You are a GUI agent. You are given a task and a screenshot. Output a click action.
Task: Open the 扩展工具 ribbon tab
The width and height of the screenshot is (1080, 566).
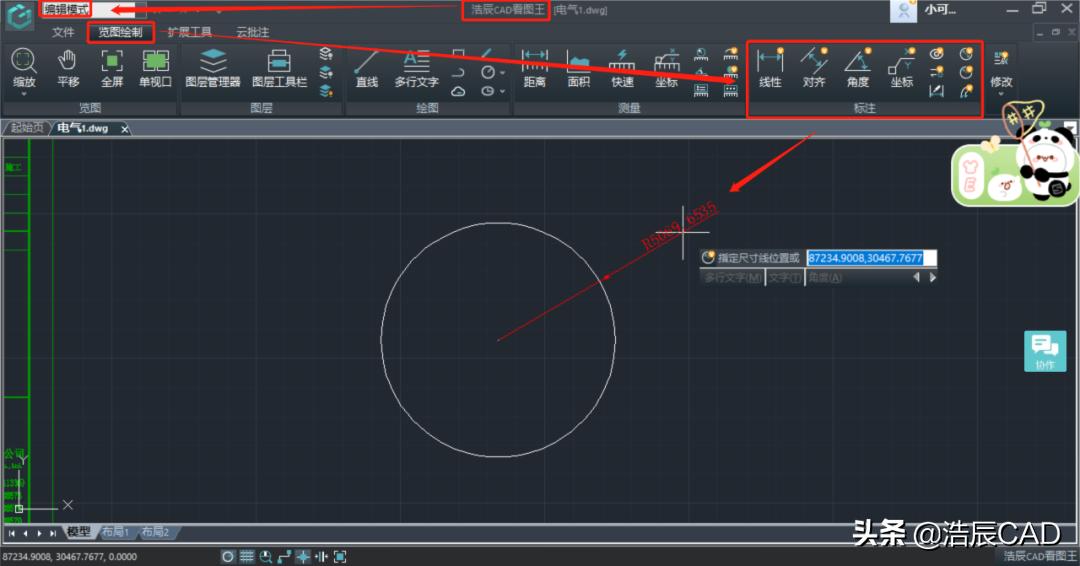189,32
